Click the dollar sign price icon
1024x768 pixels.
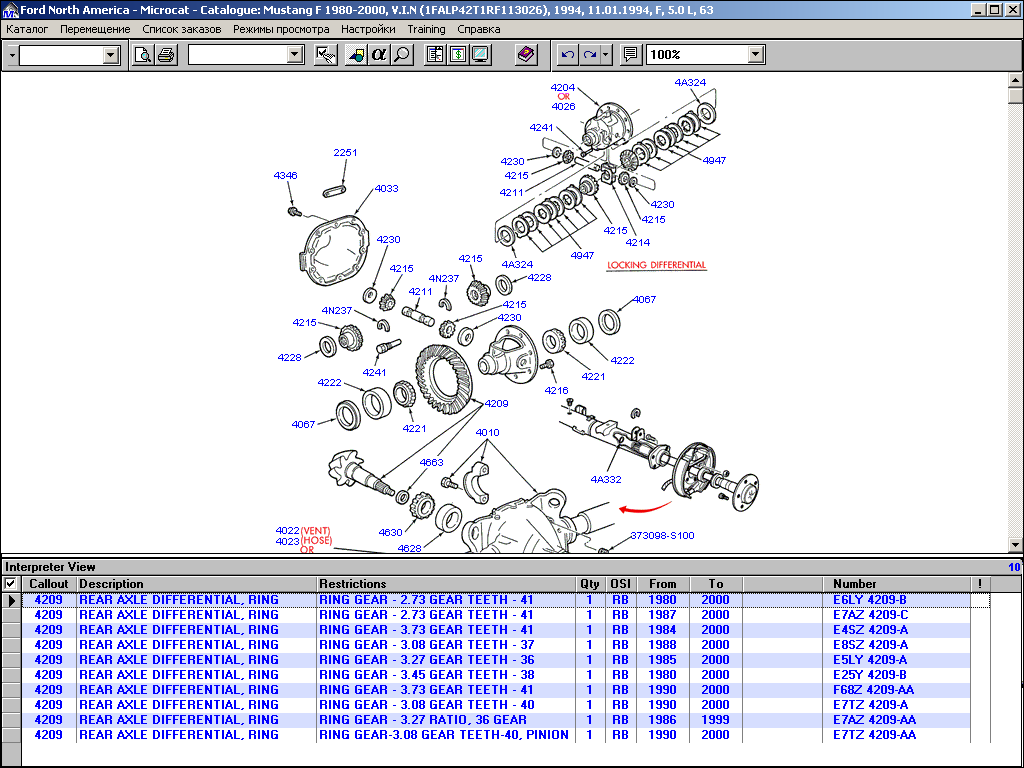click(x=458, y=55)
